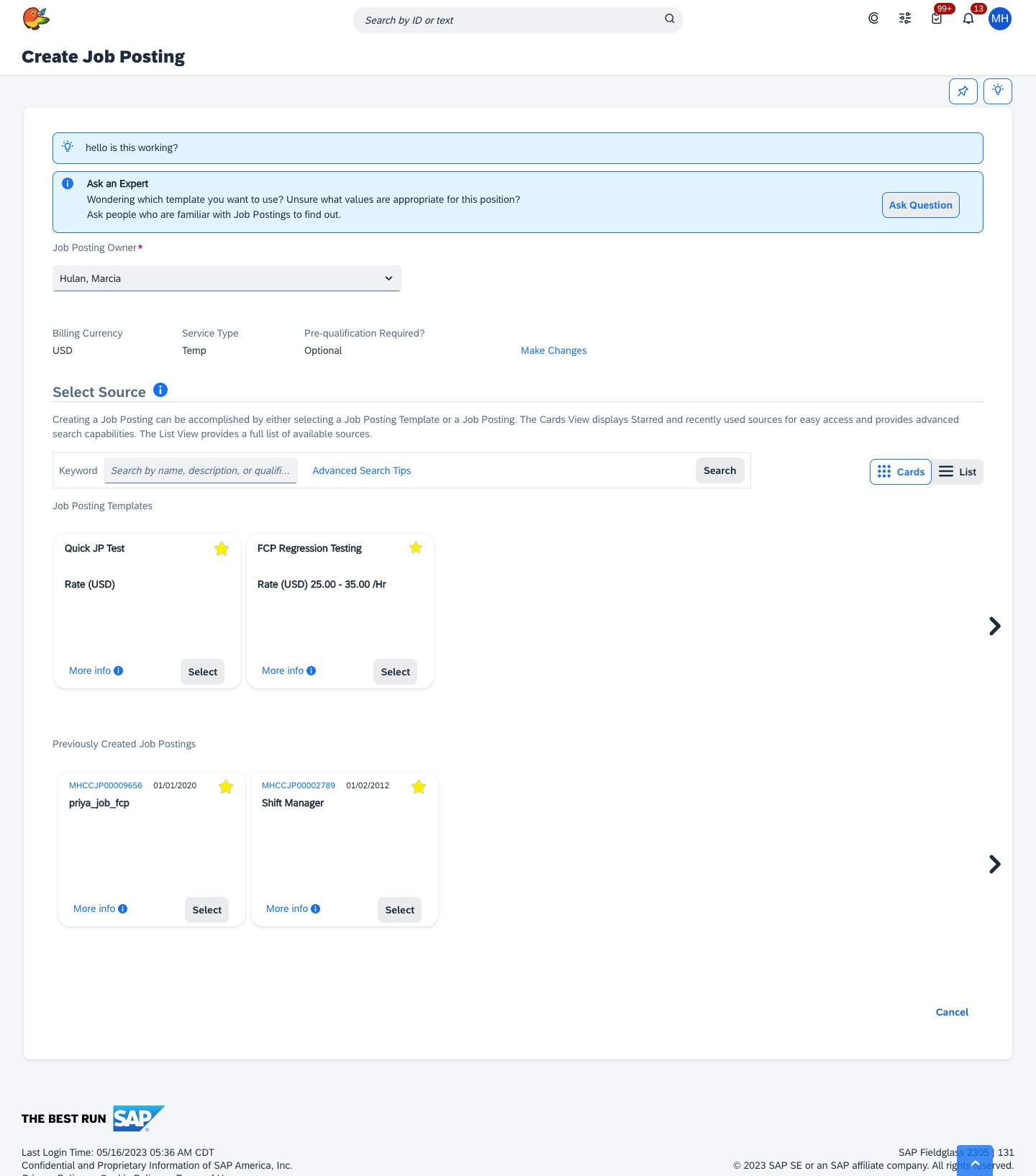The height and width of the screenshot is (1176, 1036).
Task: Click info icon next to FCP Regression Testing More info
Action: pyautogui.click(x=312, y=670)
